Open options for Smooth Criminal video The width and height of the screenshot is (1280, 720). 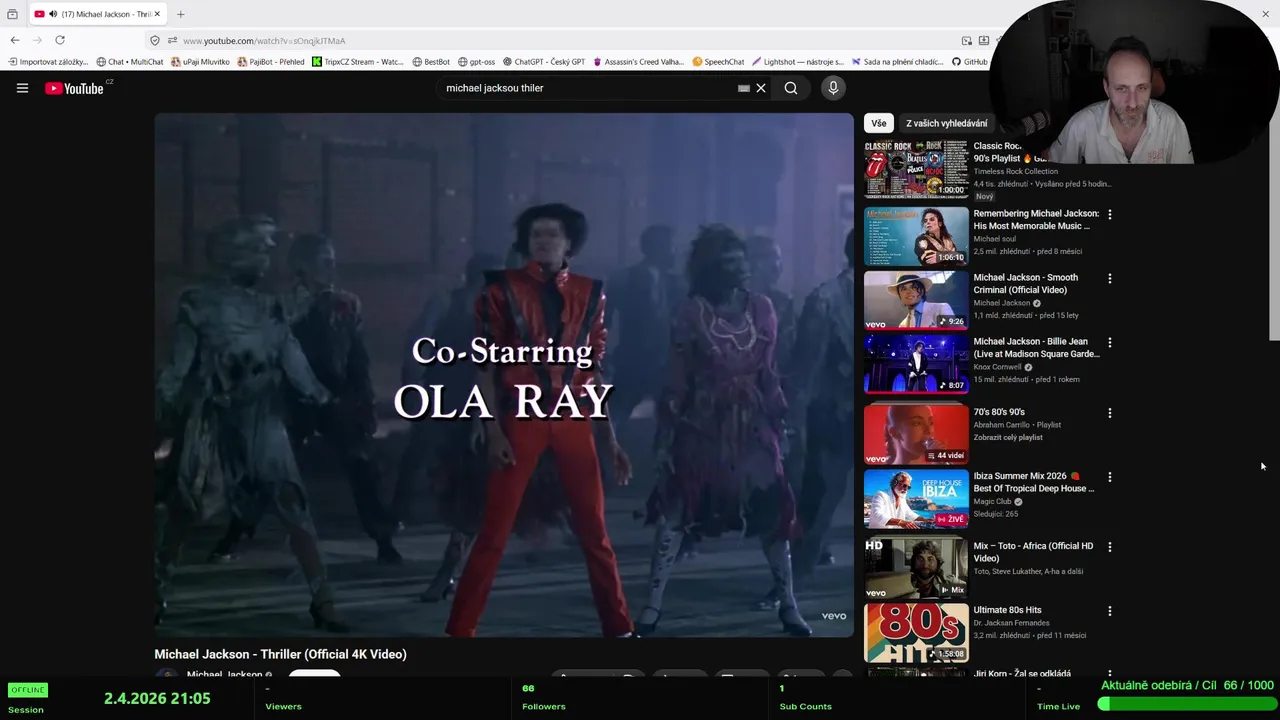[1109, 278]
